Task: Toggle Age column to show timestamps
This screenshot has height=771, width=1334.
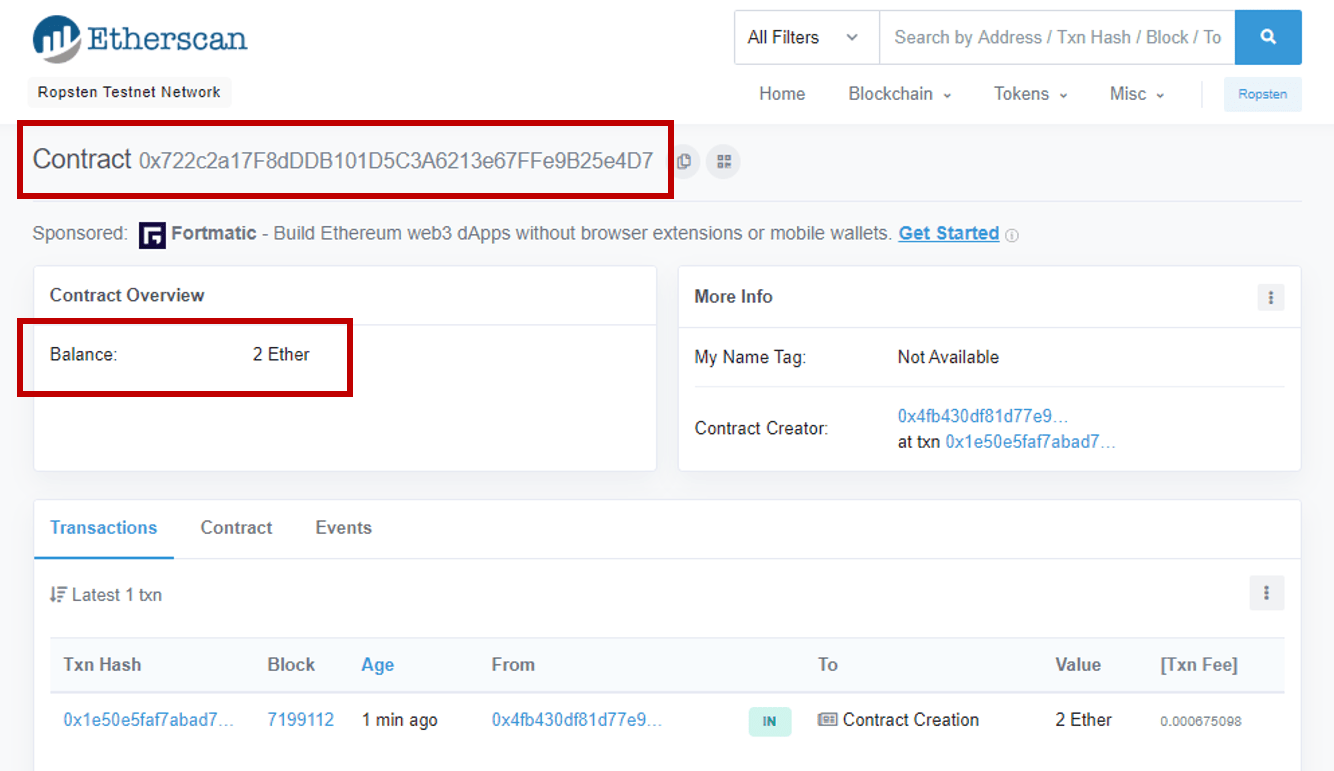Action: [x=378, y=664]
